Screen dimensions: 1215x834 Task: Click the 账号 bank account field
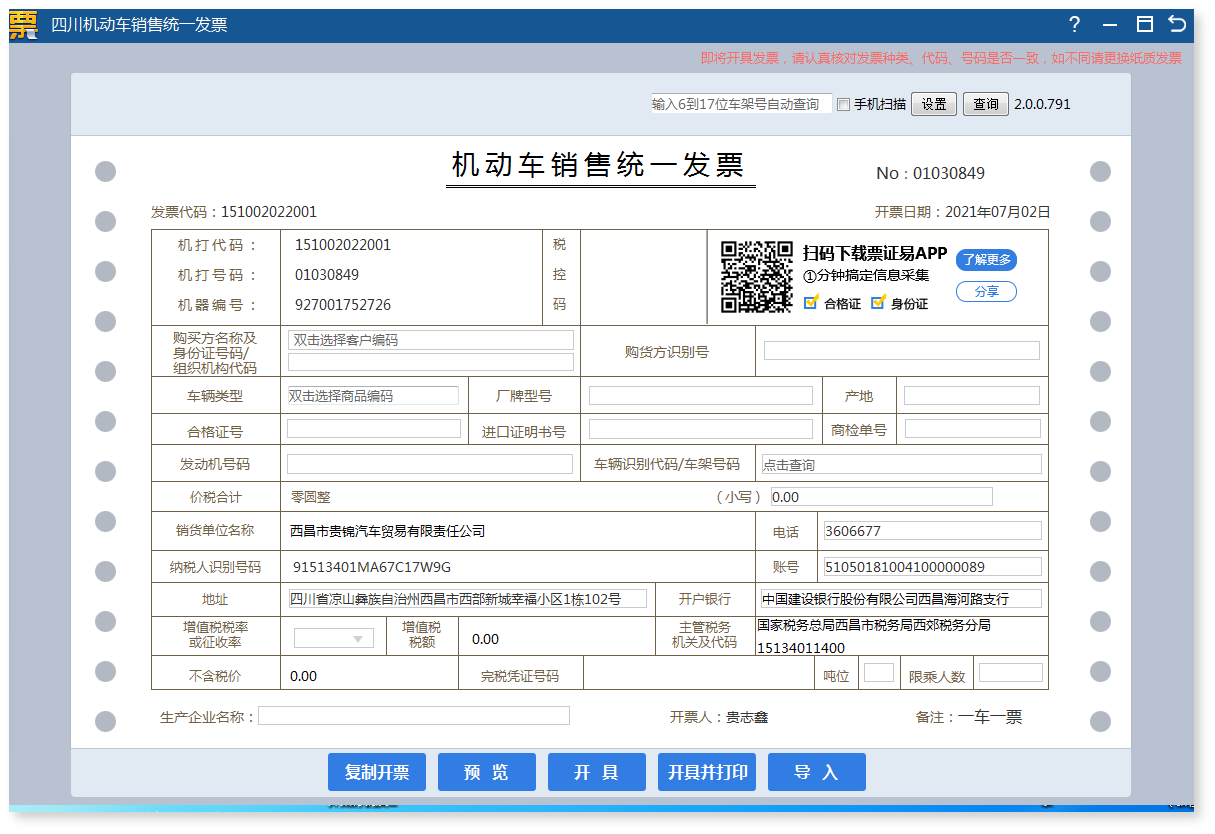931,567
